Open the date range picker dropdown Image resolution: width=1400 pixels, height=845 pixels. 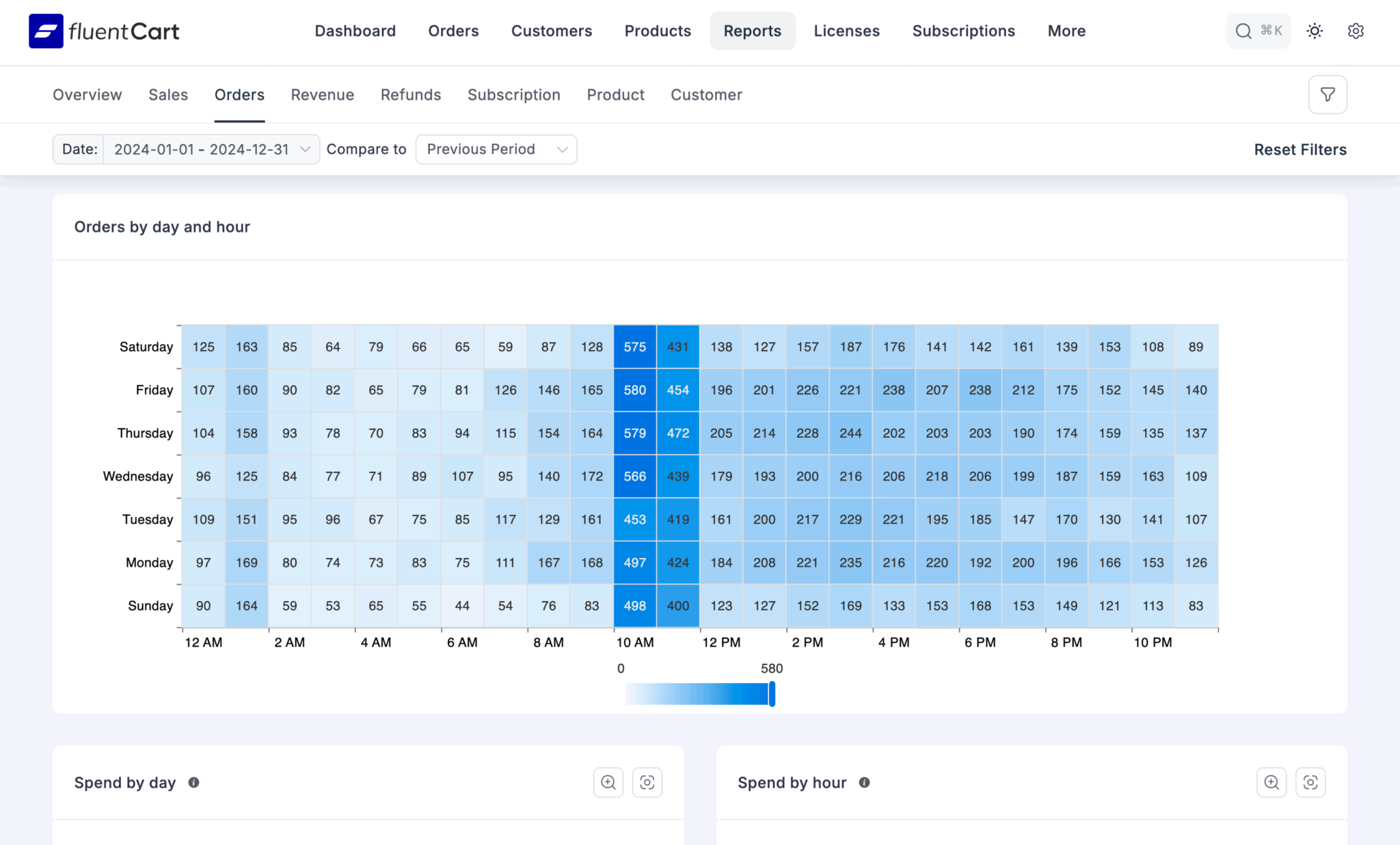click(x=211, y=149)
